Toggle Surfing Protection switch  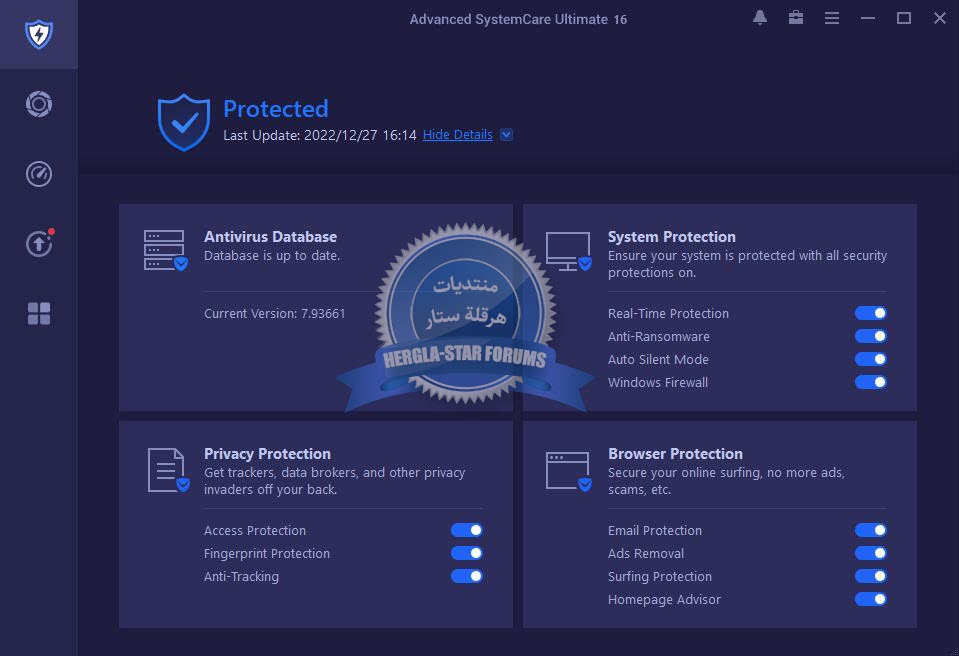pos(871,576)
